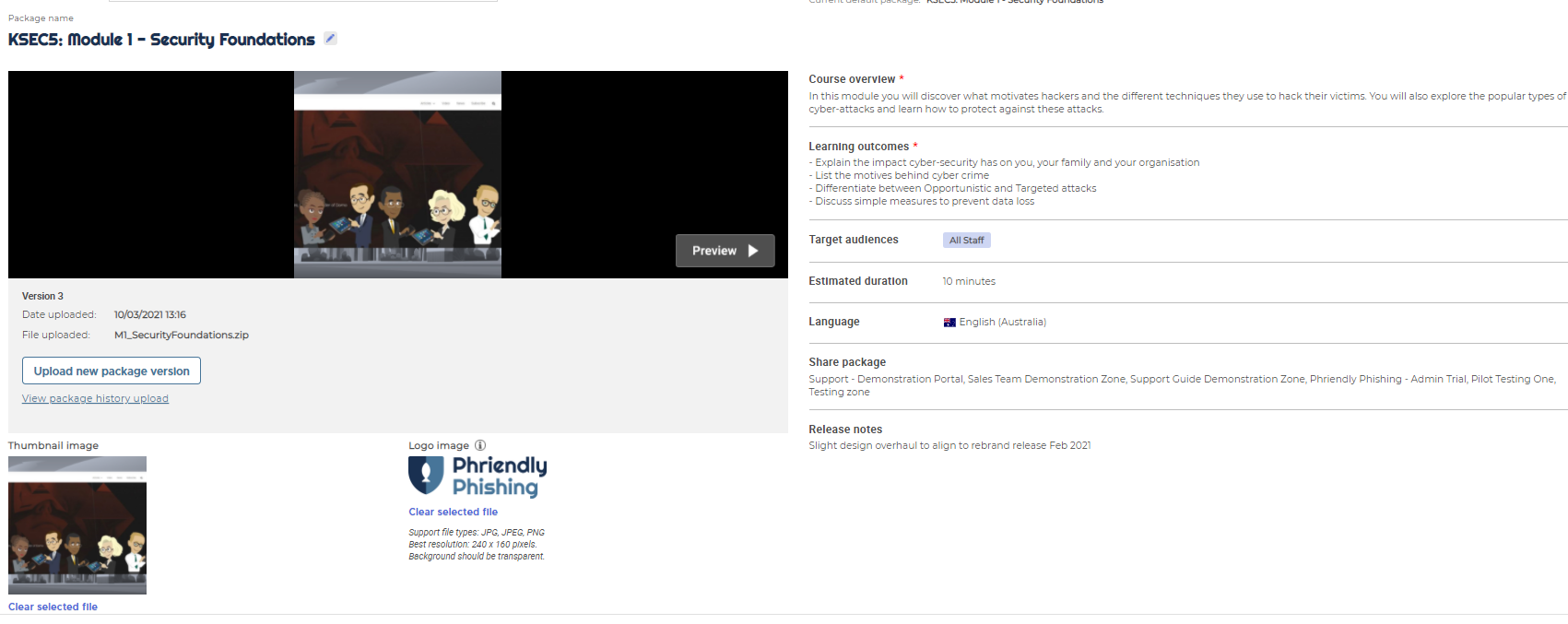
Task: Click the outcome about preventing data loss
Action: pyautogui.click(x=922, y=202)
